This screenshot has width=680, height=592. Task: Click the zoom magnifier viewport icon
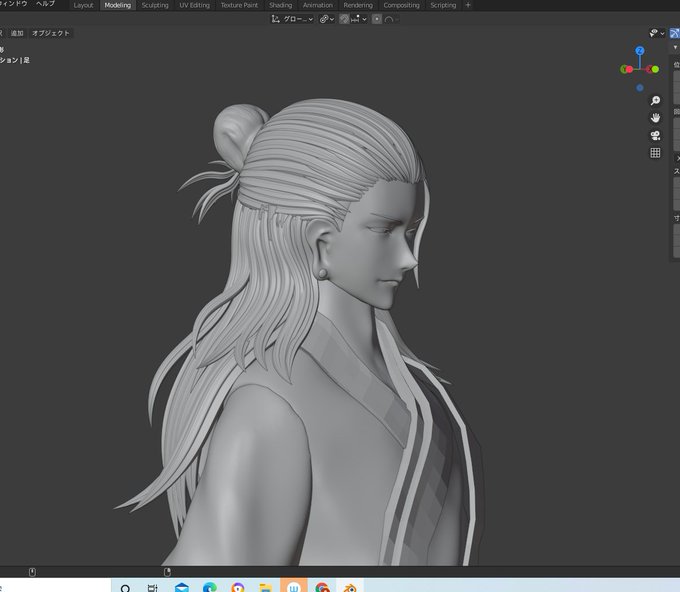pos(655,101)
